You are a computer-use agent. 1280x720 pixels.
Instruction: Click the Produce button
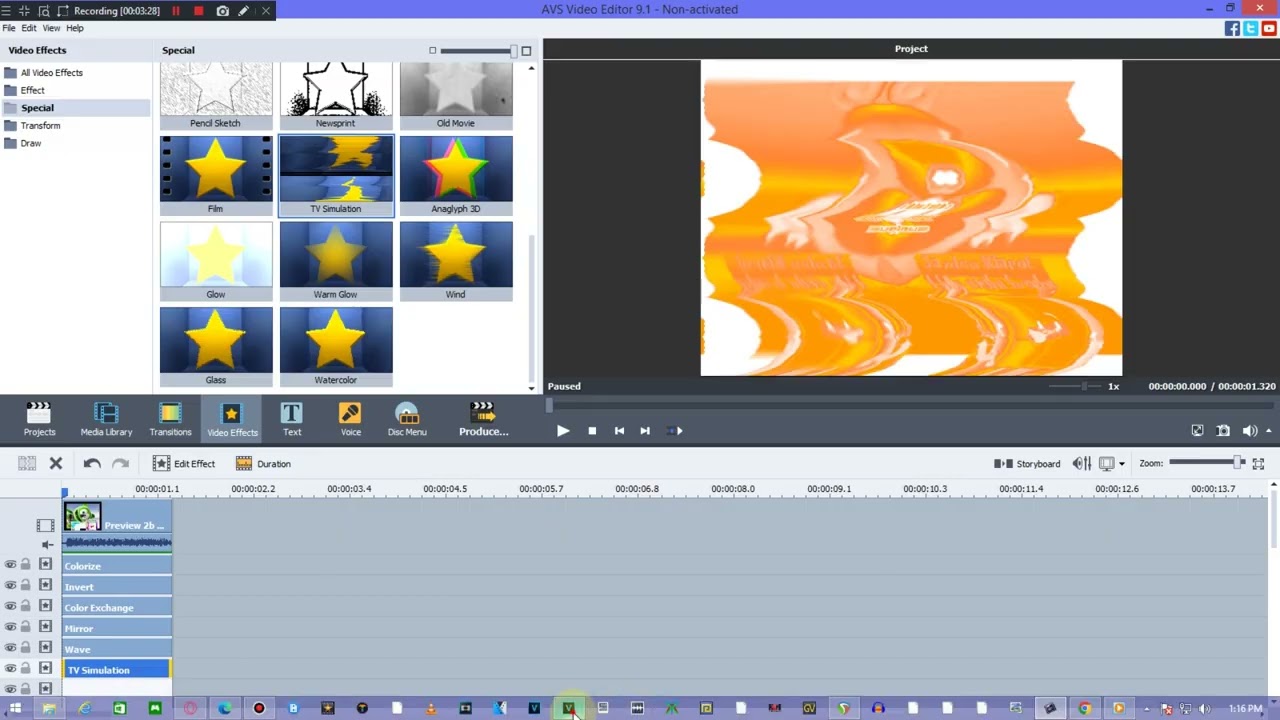click(483, 420)
